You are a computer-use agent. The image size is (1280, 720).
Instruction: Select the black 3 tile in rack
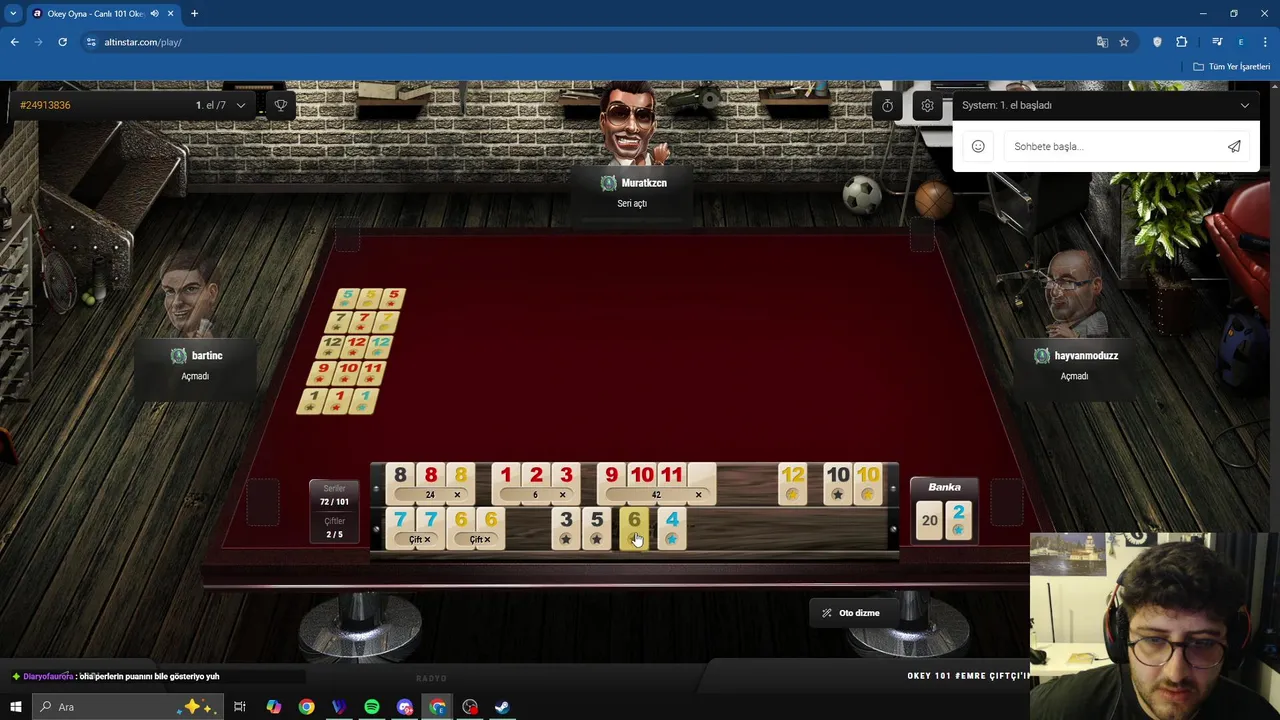(566, 529)
